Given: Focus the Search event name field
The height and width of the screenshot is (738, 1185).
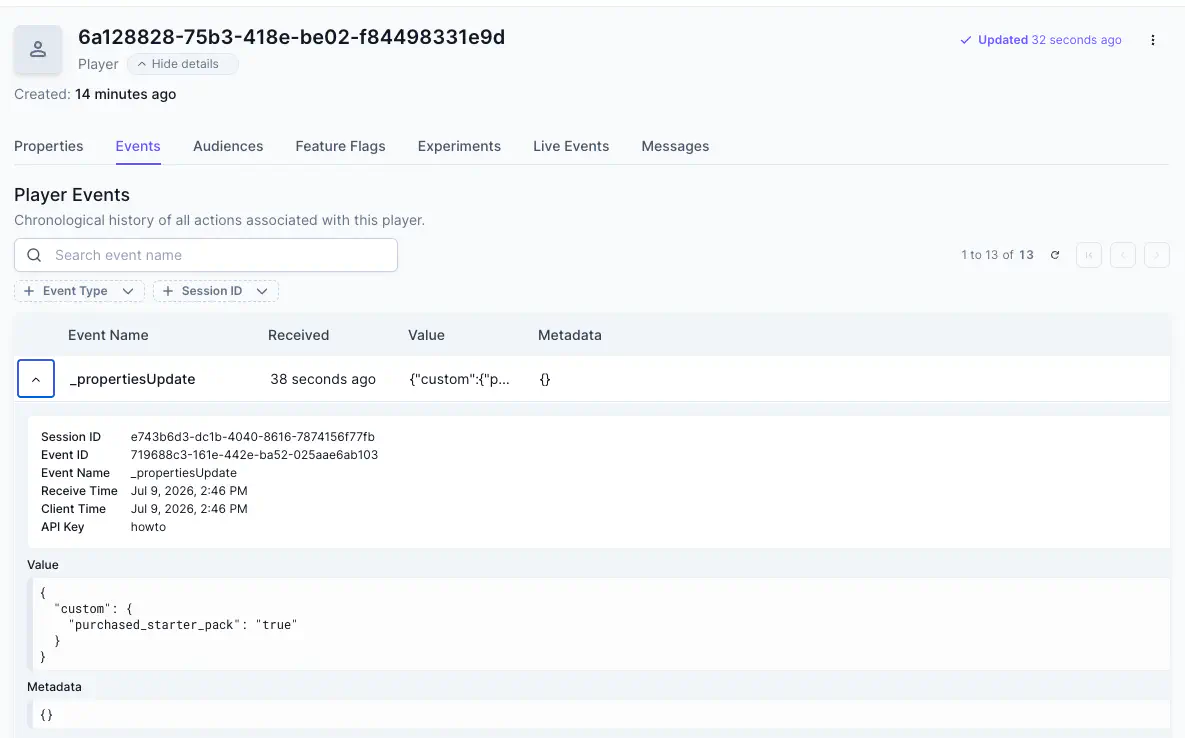Looking at the screenshot, I should point(206,255).
